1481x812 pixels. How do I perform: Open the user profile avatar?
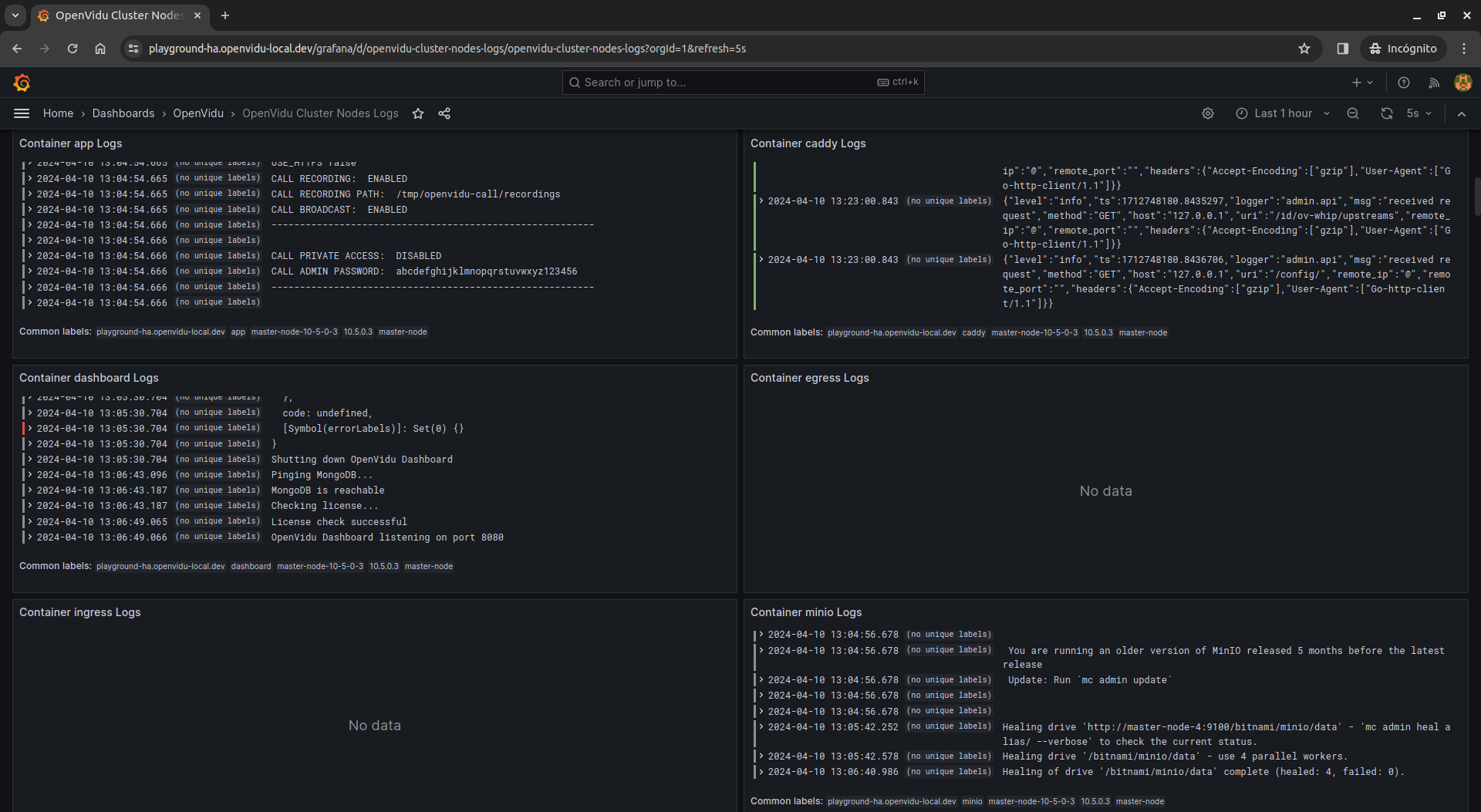pyautogui.click(x=1462, y=83)
